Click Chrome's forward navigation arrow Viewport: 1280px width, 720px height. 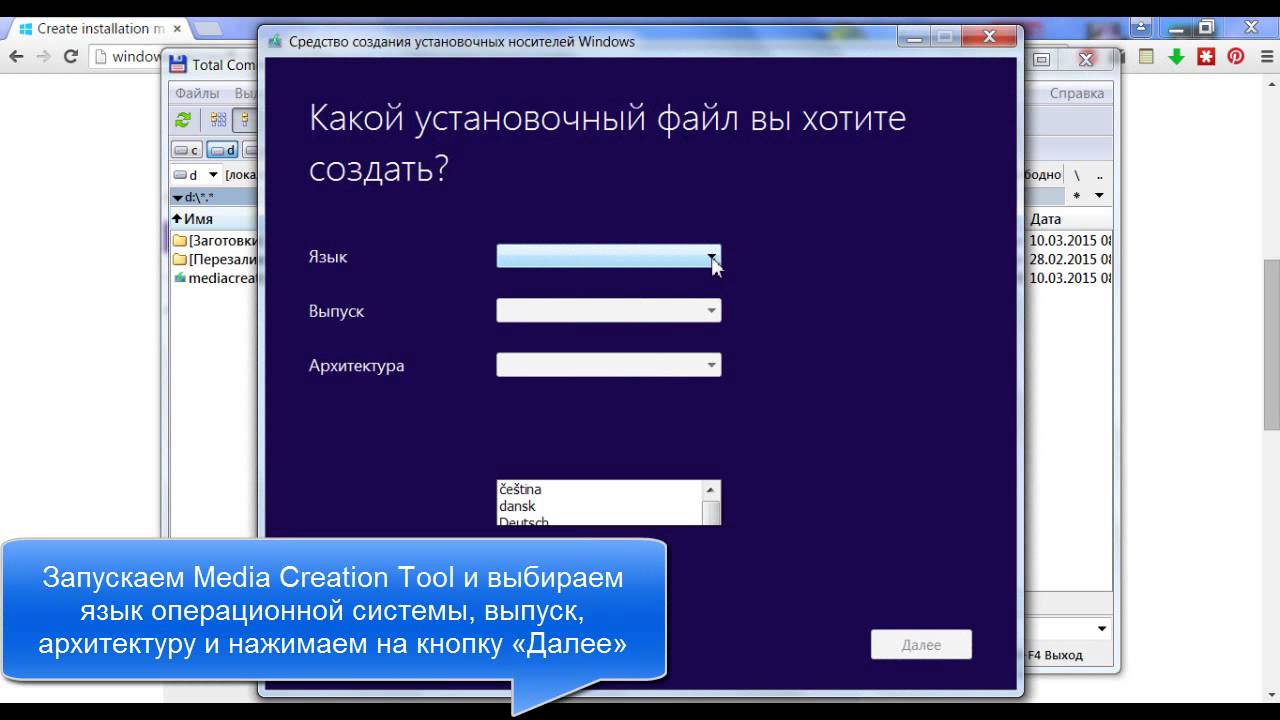43,57
